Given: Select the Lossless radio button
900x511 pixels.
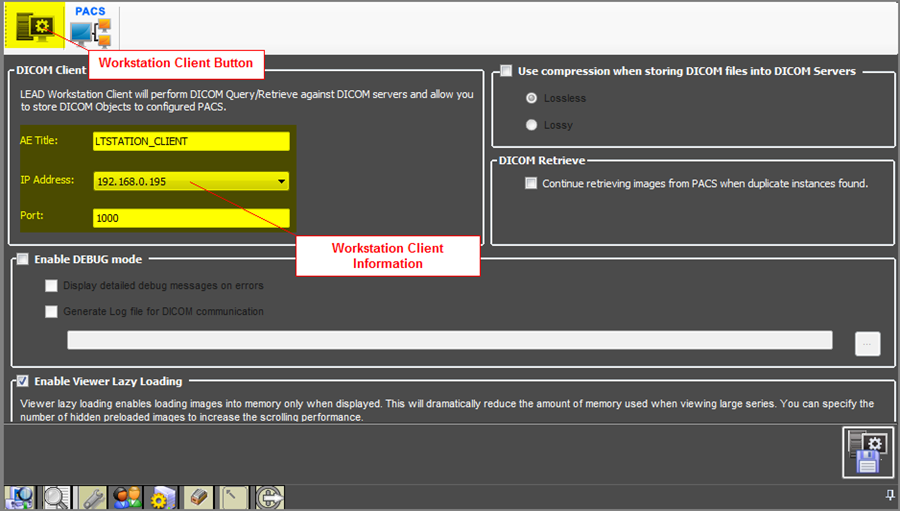Looking at the screenshot, I should click(531, 98).
